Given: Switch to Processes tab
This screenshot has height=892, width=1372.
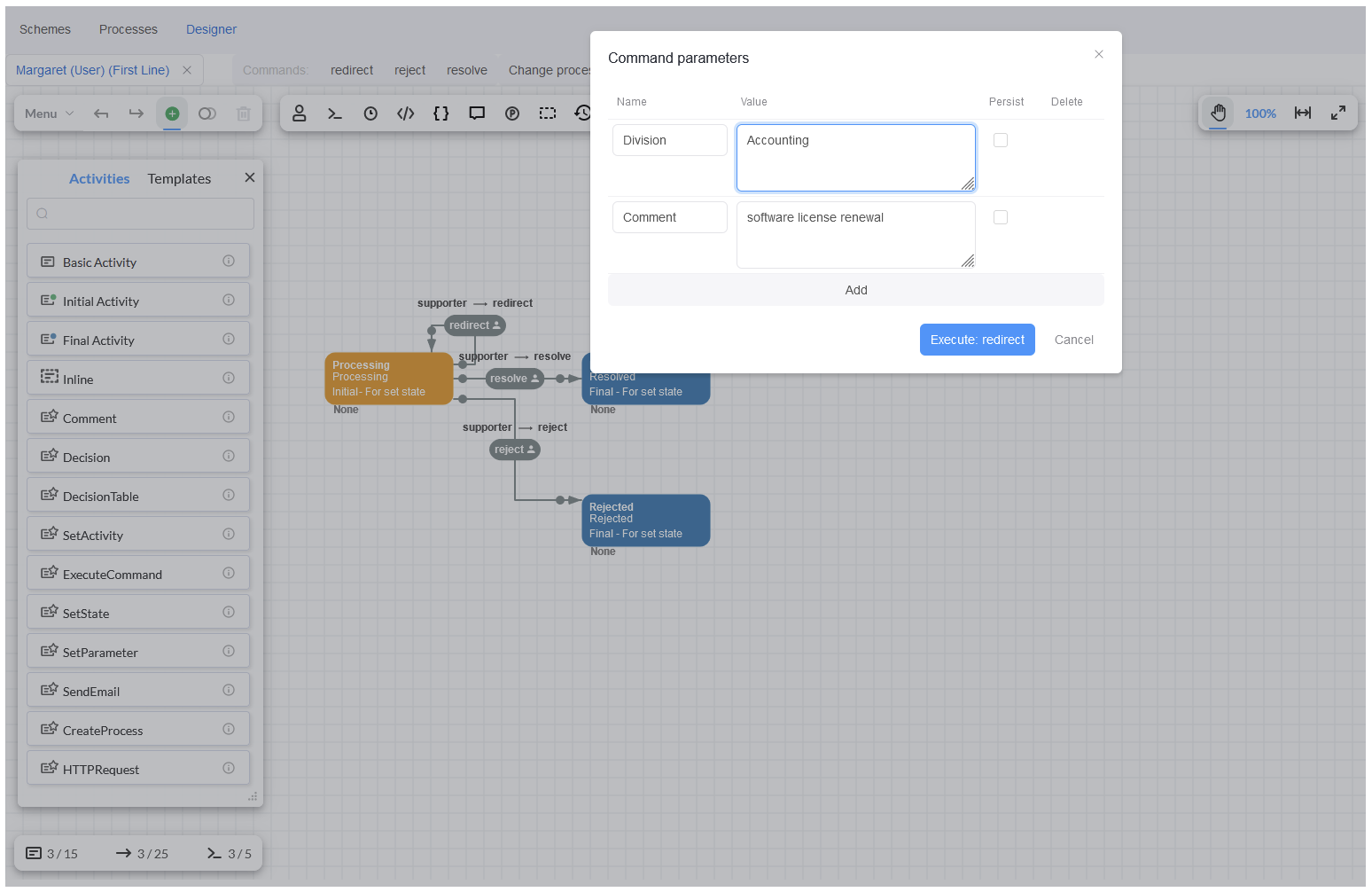Looking at the screenshot, I should click(129, 29).
